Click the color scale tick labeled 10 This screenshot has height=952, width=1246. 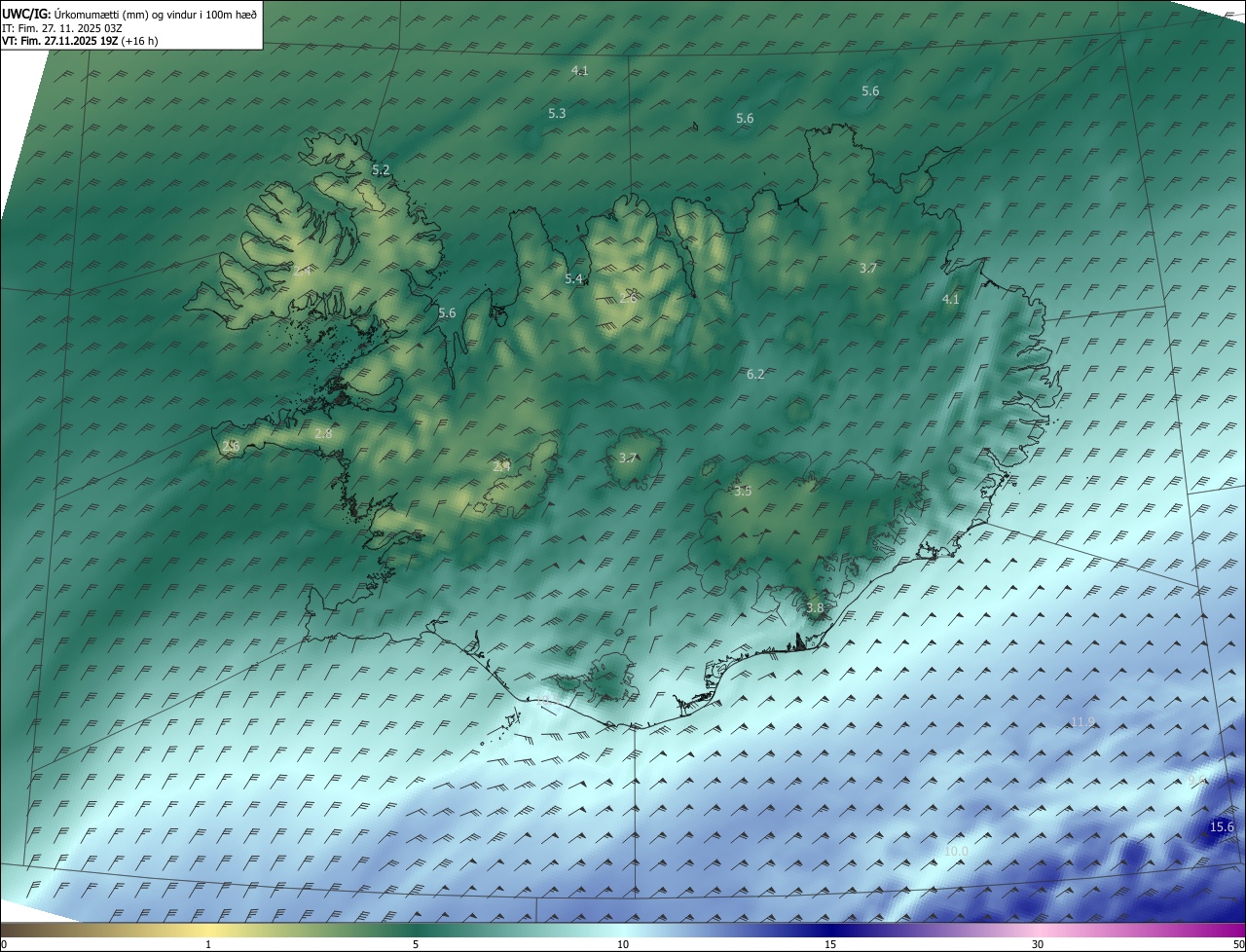[x=623, y=944]
